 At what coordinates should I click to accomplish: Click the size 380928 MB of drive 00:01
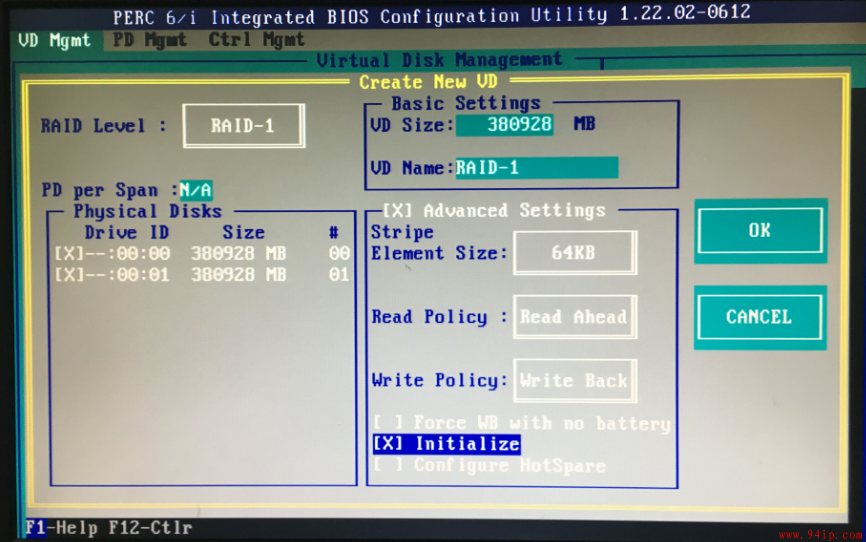coord(239,275)
